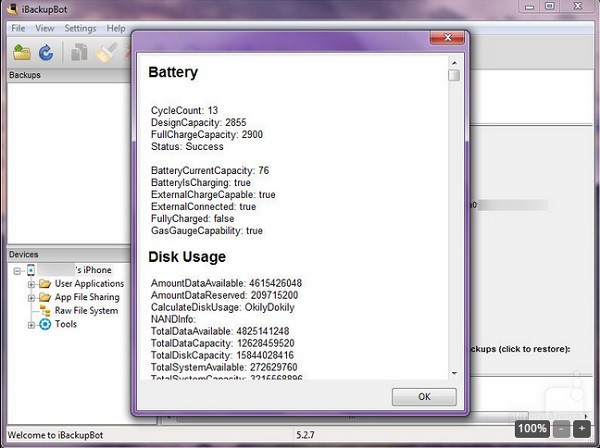Viewport: 600px width, 448px height.
Task: Click the open backup folder toolbar icon
Action: tap(22, 52)
